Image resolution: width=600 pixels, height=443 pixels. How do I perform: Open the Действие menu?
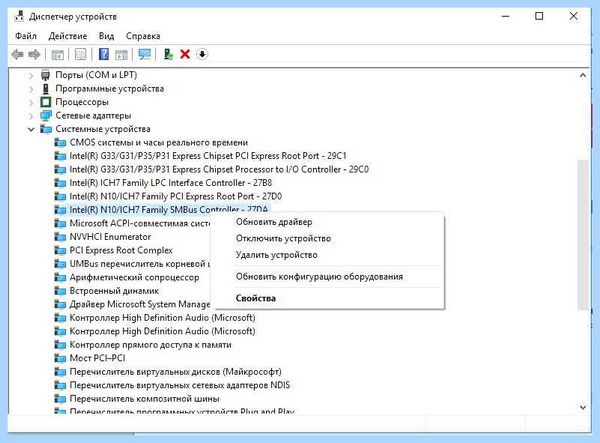point(68,36)
